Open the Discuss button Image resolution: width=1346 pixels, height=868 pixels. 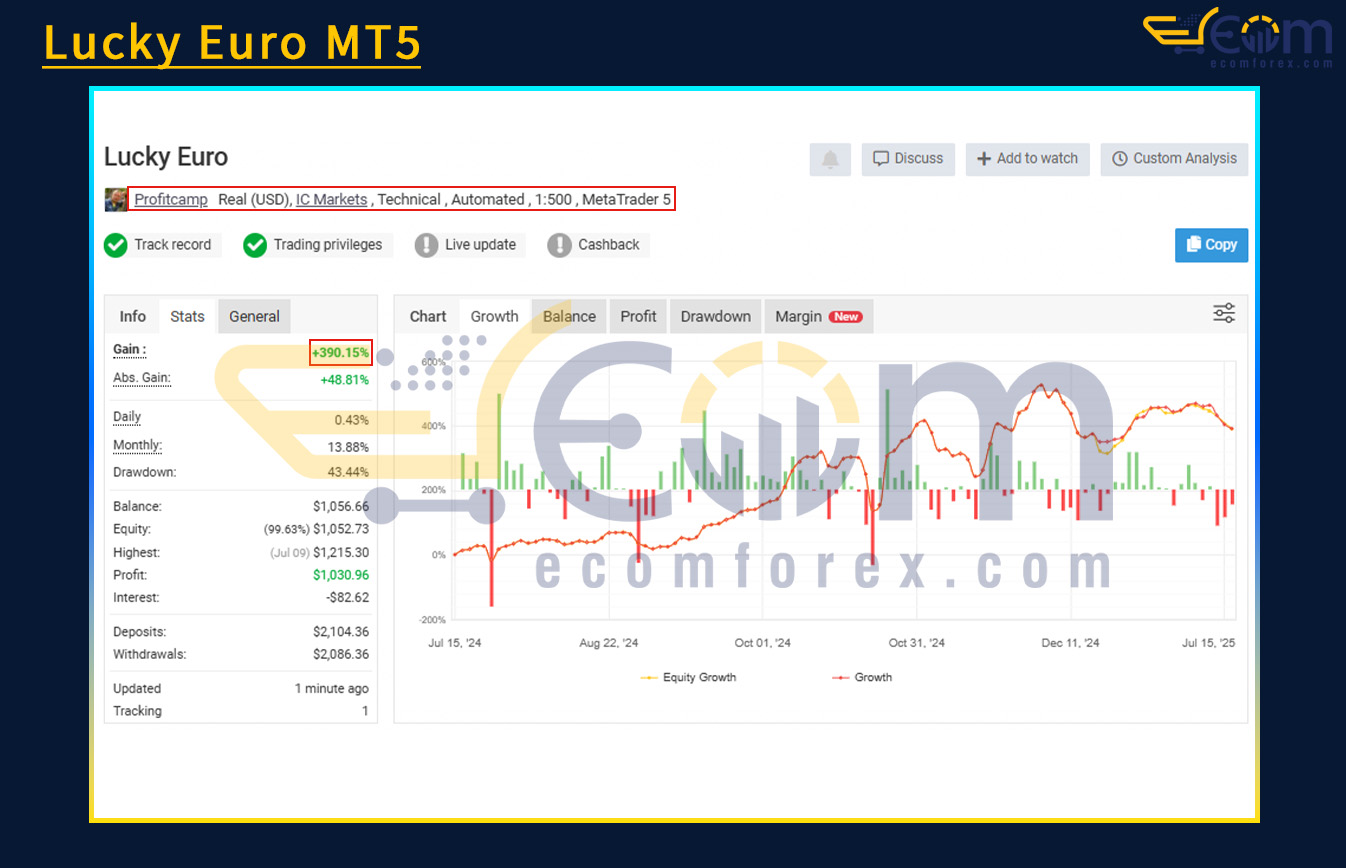pos(908,159)
